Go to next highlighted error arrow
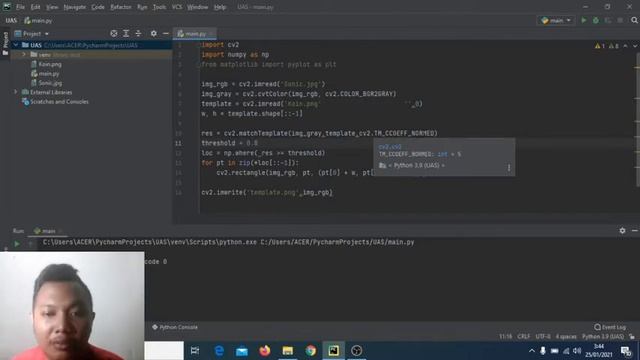Image resolution: width=640 pixels, height=360 pixels. (635, 46)
